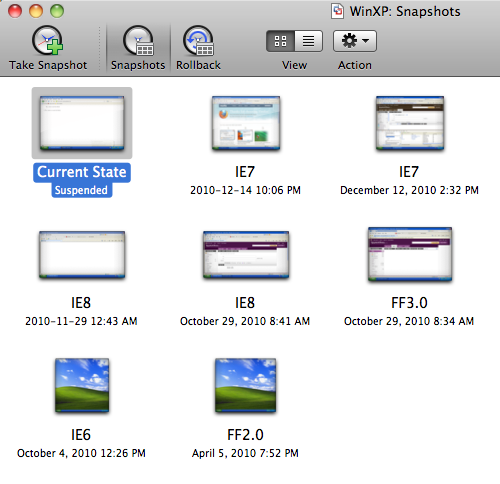Image resolution: width=500 pixels, height=484 pixels.
Task: Select the IE6 snapshot thumbnail
Action: tap(82, 386)
